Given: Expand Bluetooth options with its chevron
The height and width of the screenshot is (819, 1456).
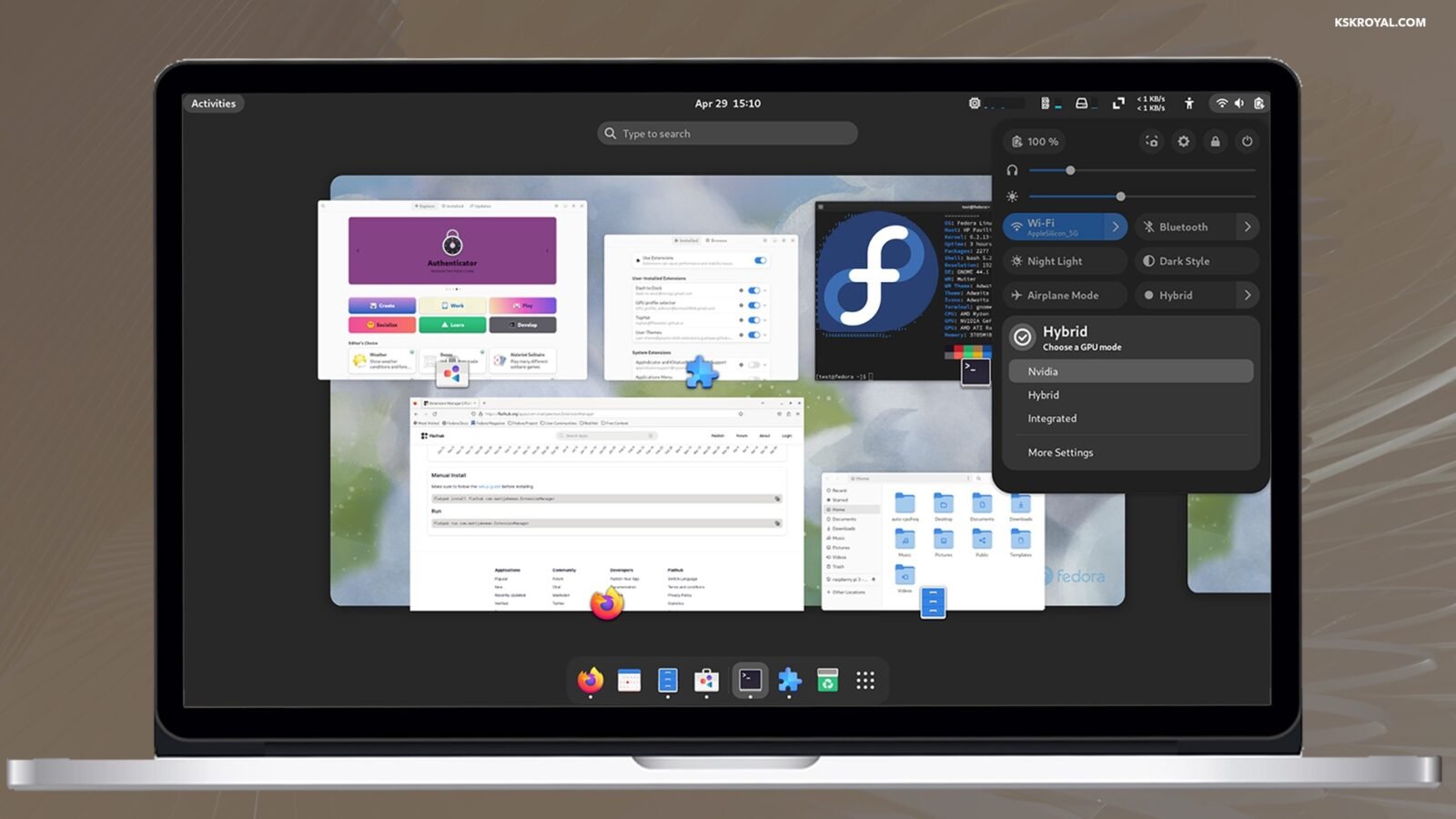Looking at the screenshot, I should [1249, 227].
